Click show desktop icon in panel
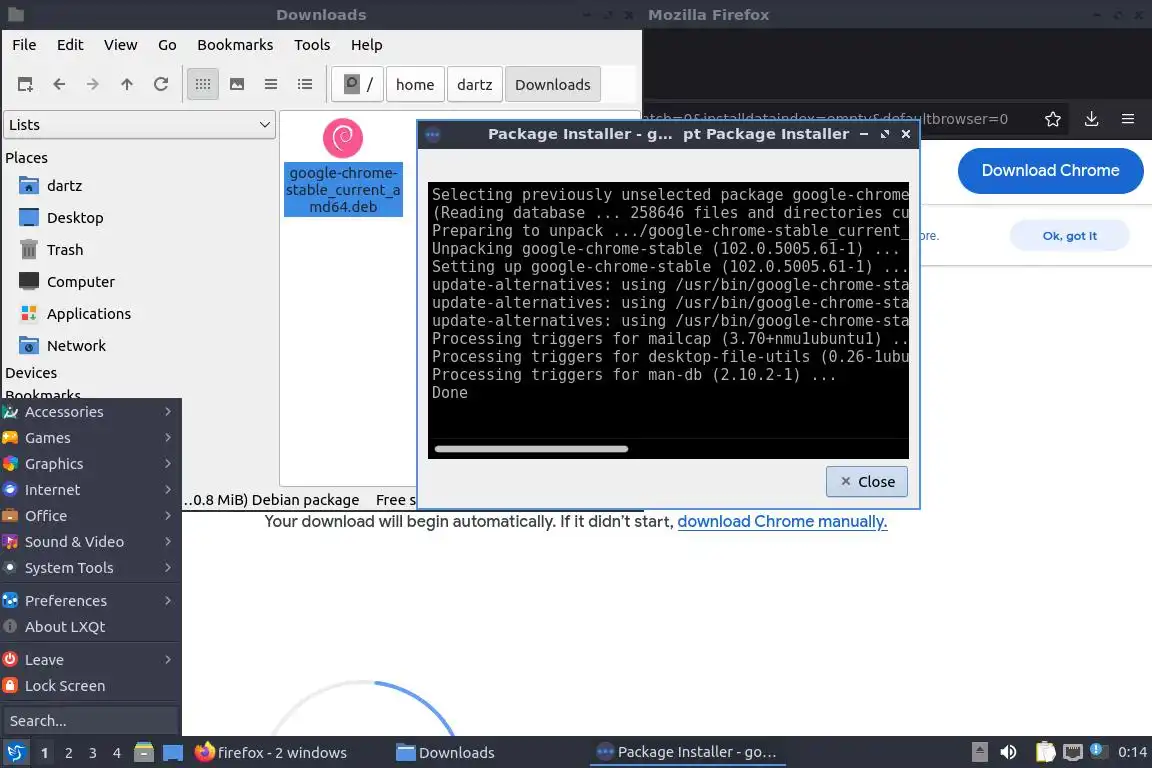 tap(173, 753)
